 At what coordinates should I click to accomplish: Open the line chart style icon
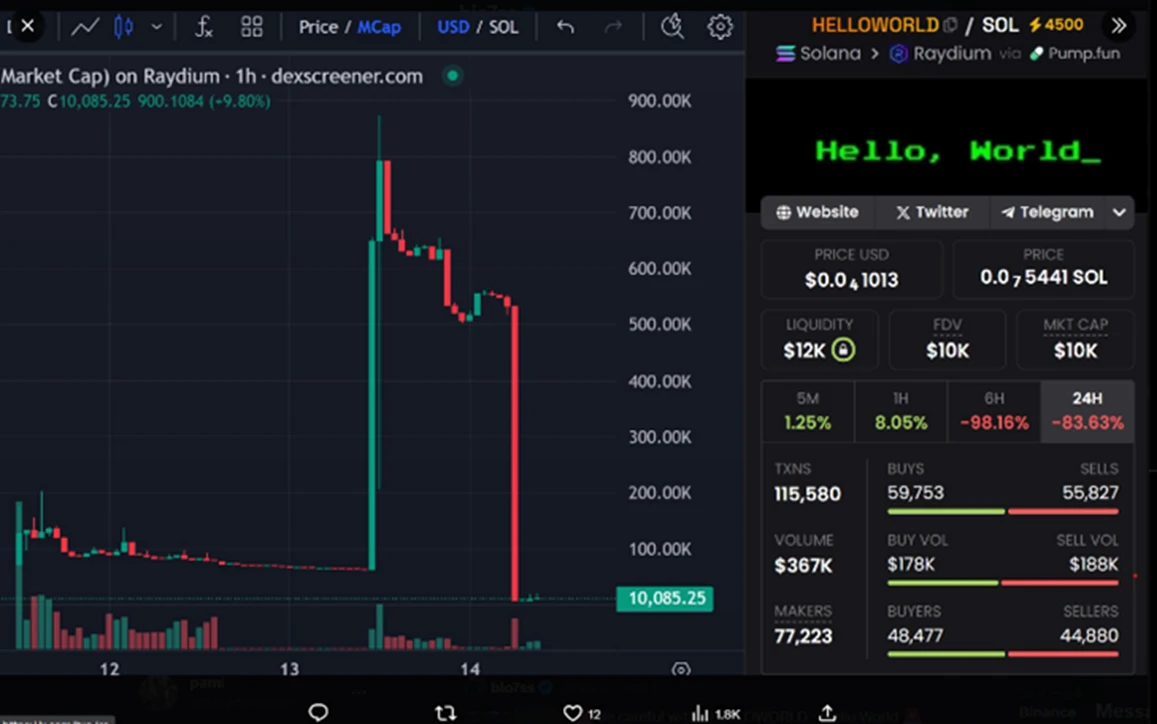click(85, 27)
